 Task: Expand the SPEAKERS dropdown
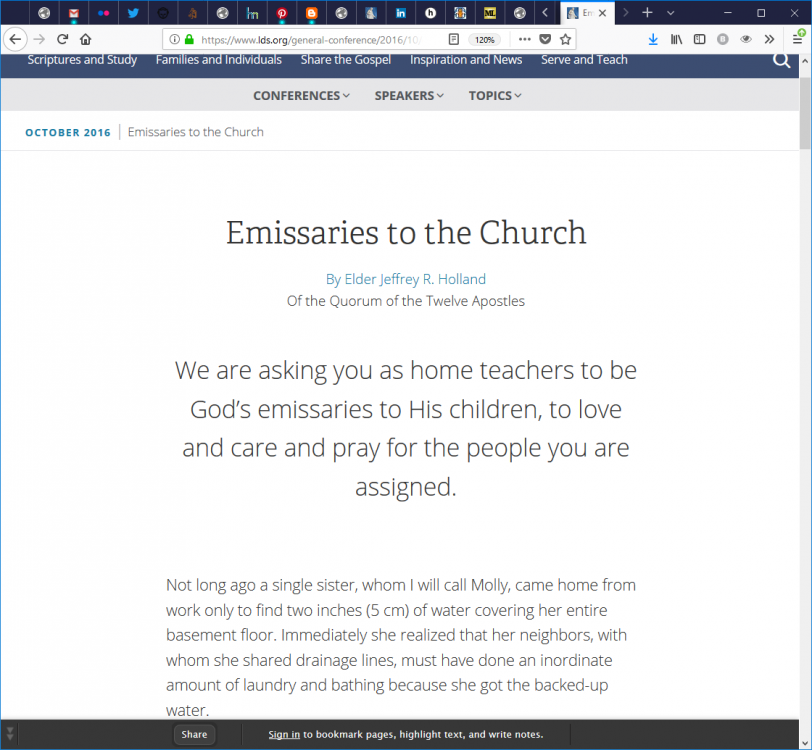pyautogui.click(x=409, y=96)
